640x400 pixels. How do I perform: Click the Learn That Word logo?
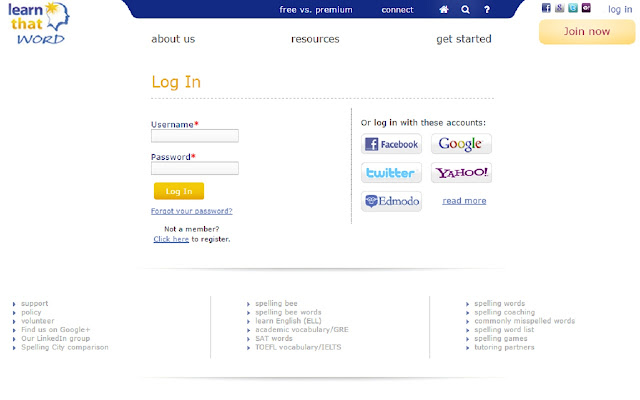coord(39,23)
